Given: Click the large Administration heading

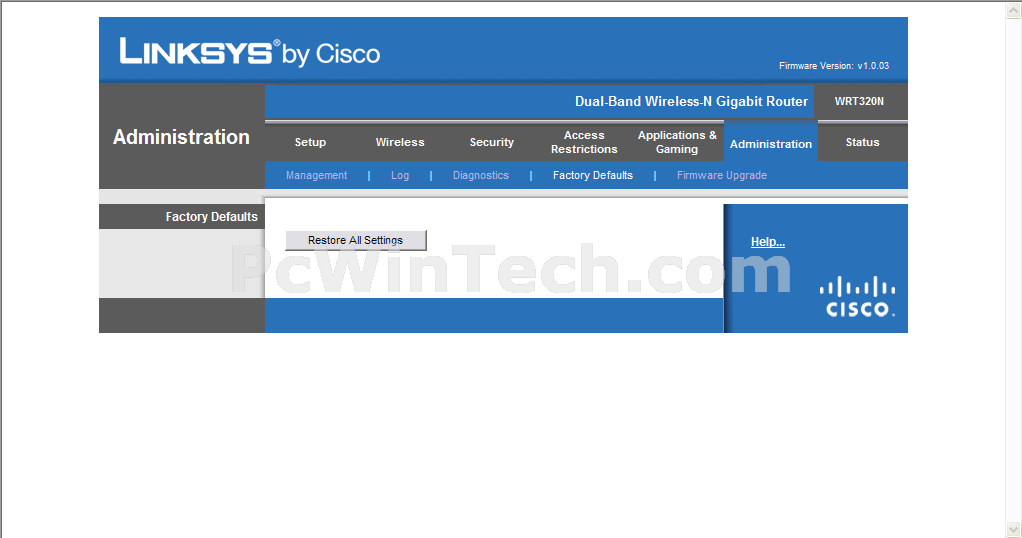Looking at the screenshot, I should click(x=181, y=137).
